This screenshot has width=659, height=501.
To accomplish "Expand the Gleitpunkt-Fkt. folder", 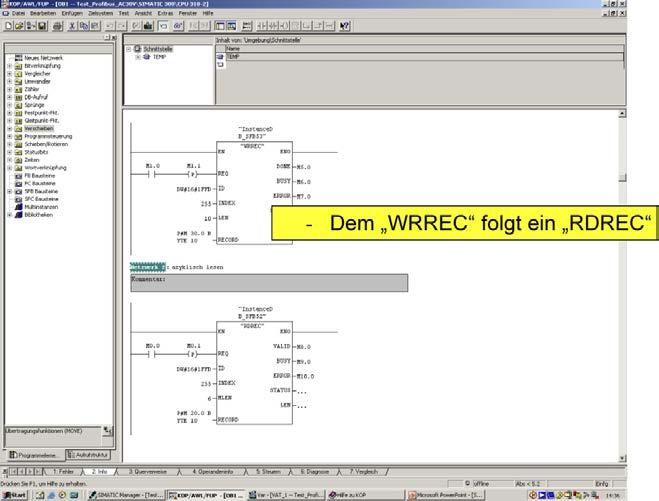I will click(10, 121).
